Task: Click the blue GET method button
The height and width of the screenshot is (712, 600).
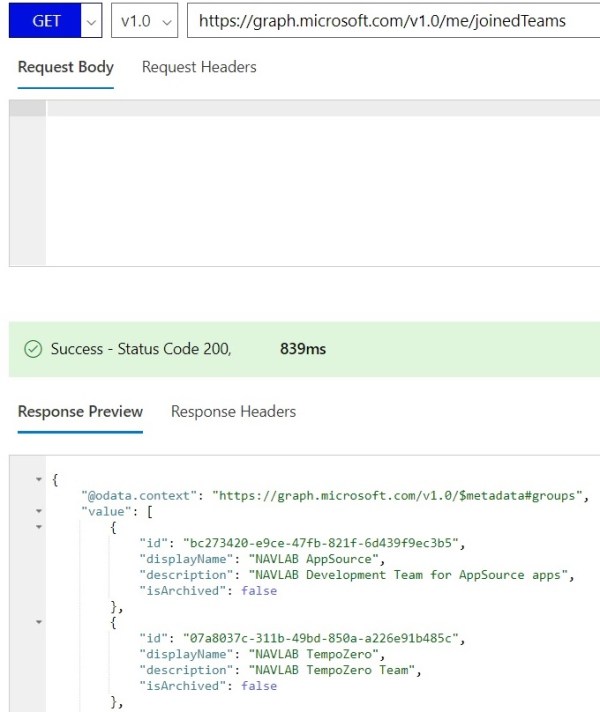Action: coord(46,21)
